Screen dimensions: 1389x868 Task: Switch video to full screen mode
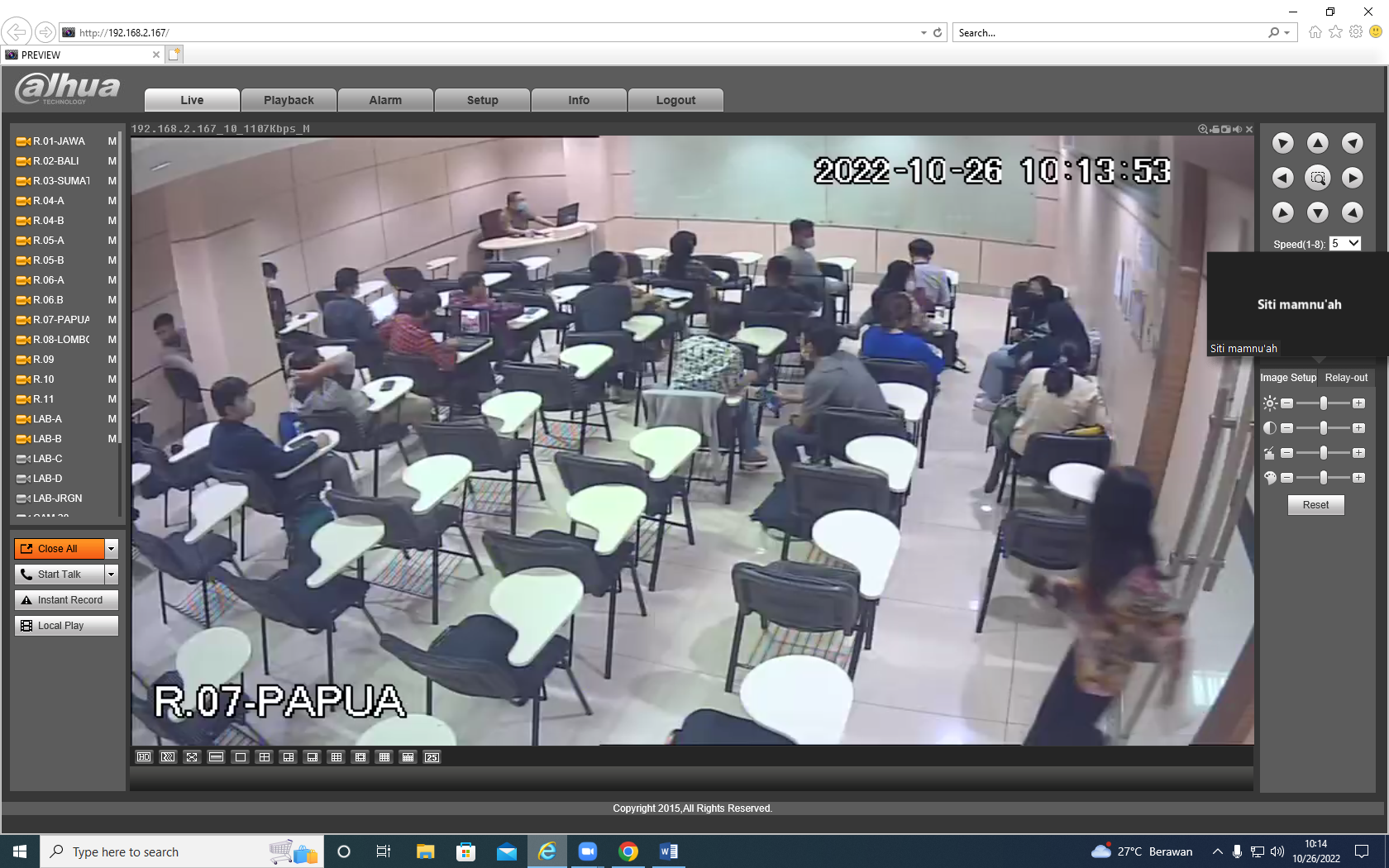point(192,757)
